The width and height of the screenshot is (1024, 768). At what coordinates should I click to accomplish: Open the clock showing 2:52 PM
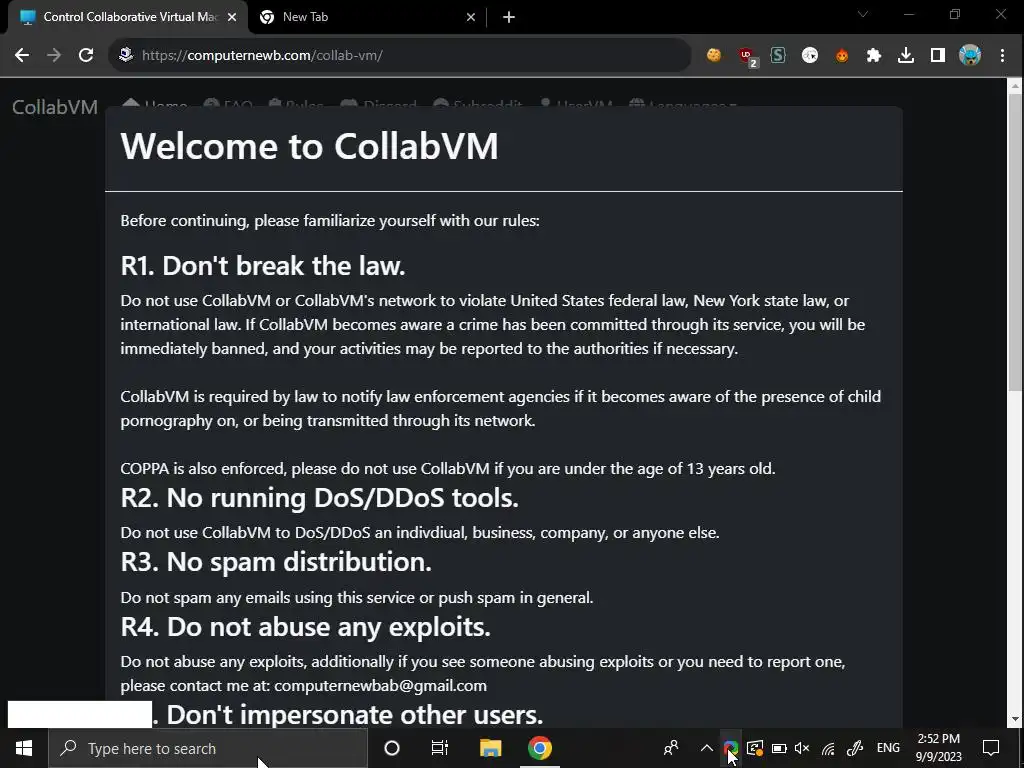click(x=938, y=748)
